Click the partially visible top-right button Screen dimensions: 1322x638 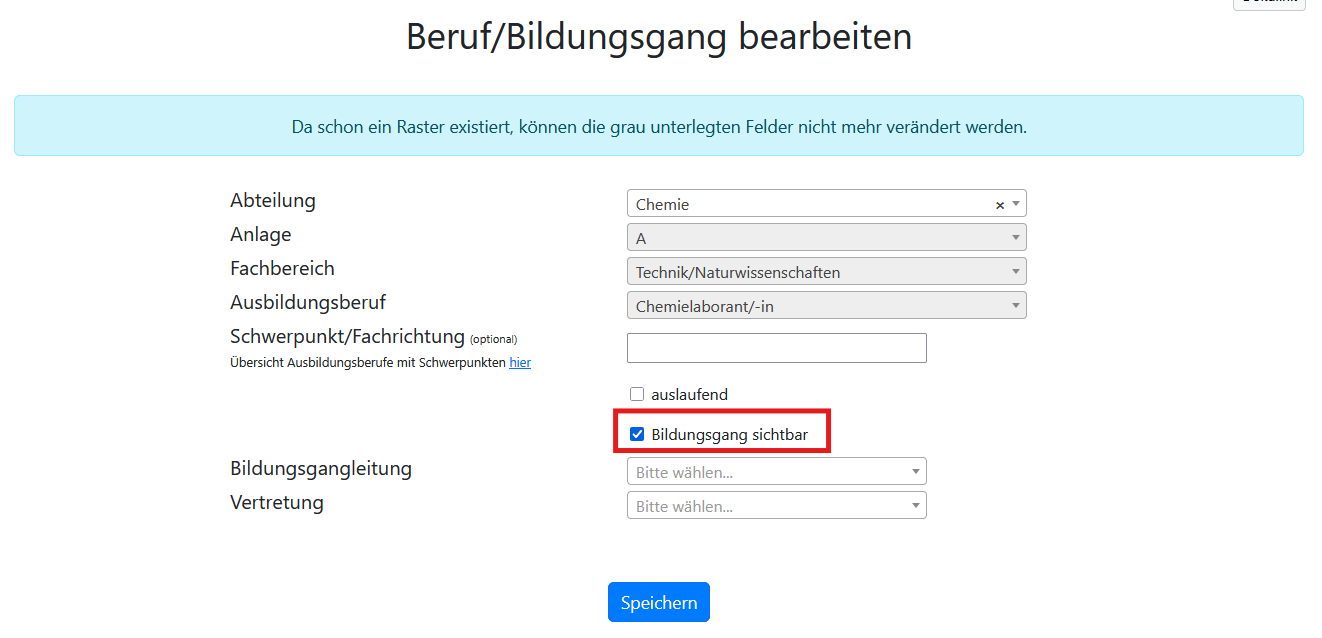1269,4
